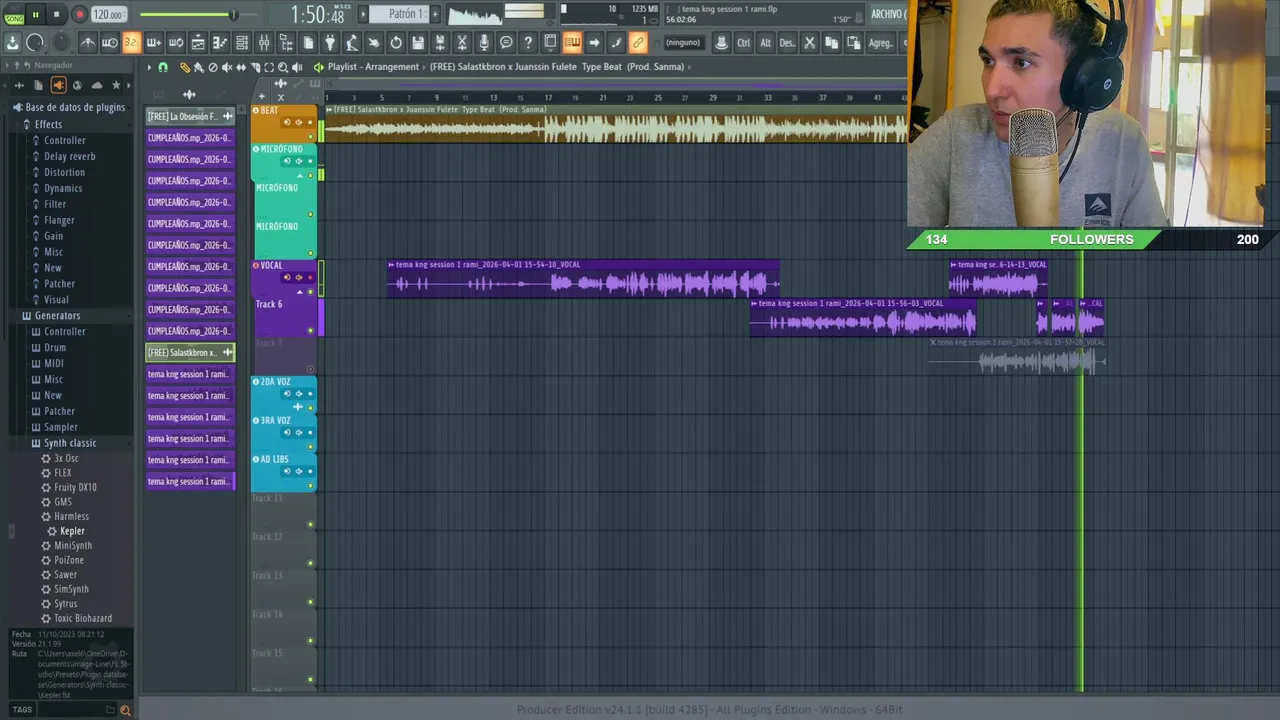The image size is (1280, 720).
Task: Select the Kepler preset in browser
Action: point(72,531)
